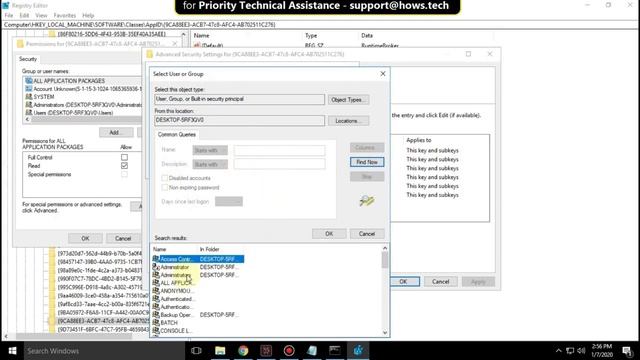Click ALL APPLIC... group icon in results
Viewport: 640px width, 360px height.
point(156,283)
